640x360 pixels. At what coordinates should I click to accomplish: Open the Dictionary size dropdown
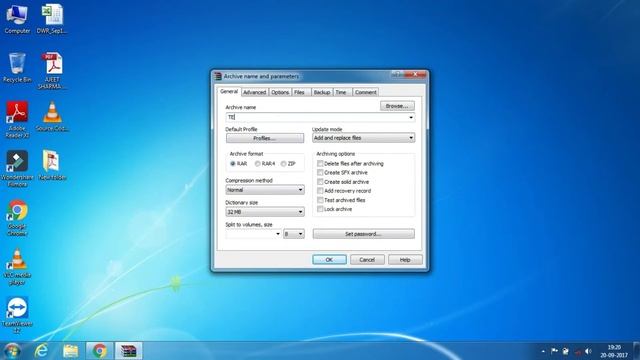[264, 212]
